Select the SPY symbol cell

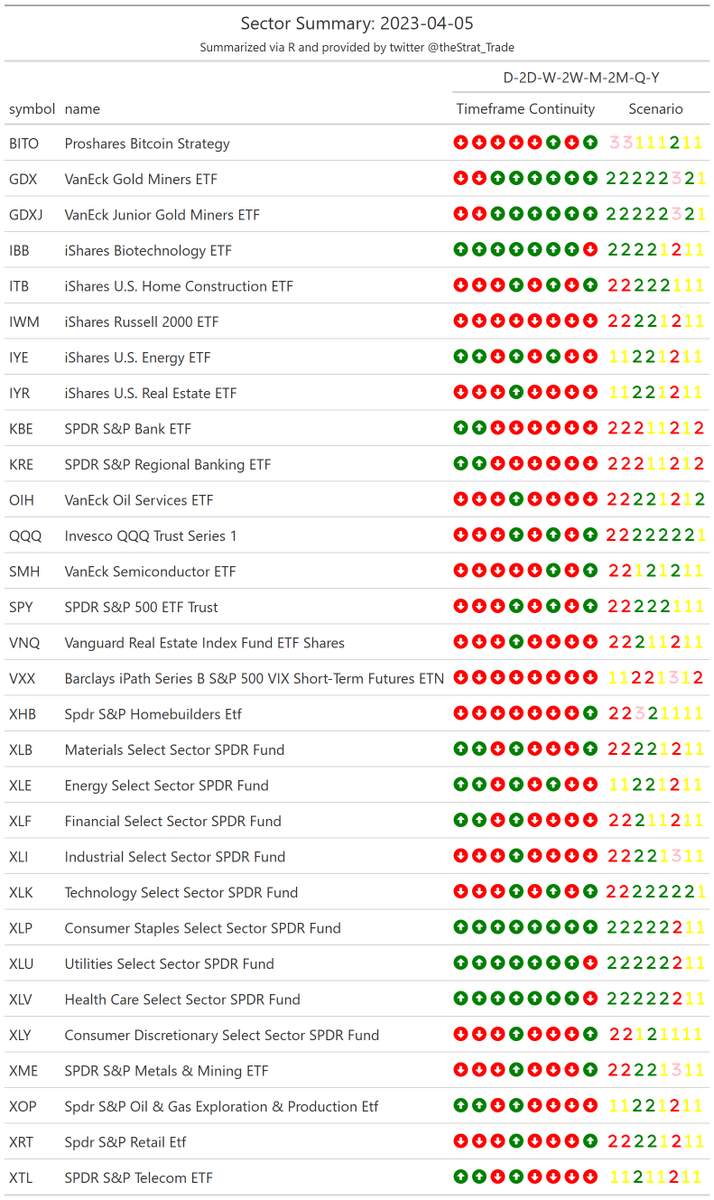(x=21, y=607)
